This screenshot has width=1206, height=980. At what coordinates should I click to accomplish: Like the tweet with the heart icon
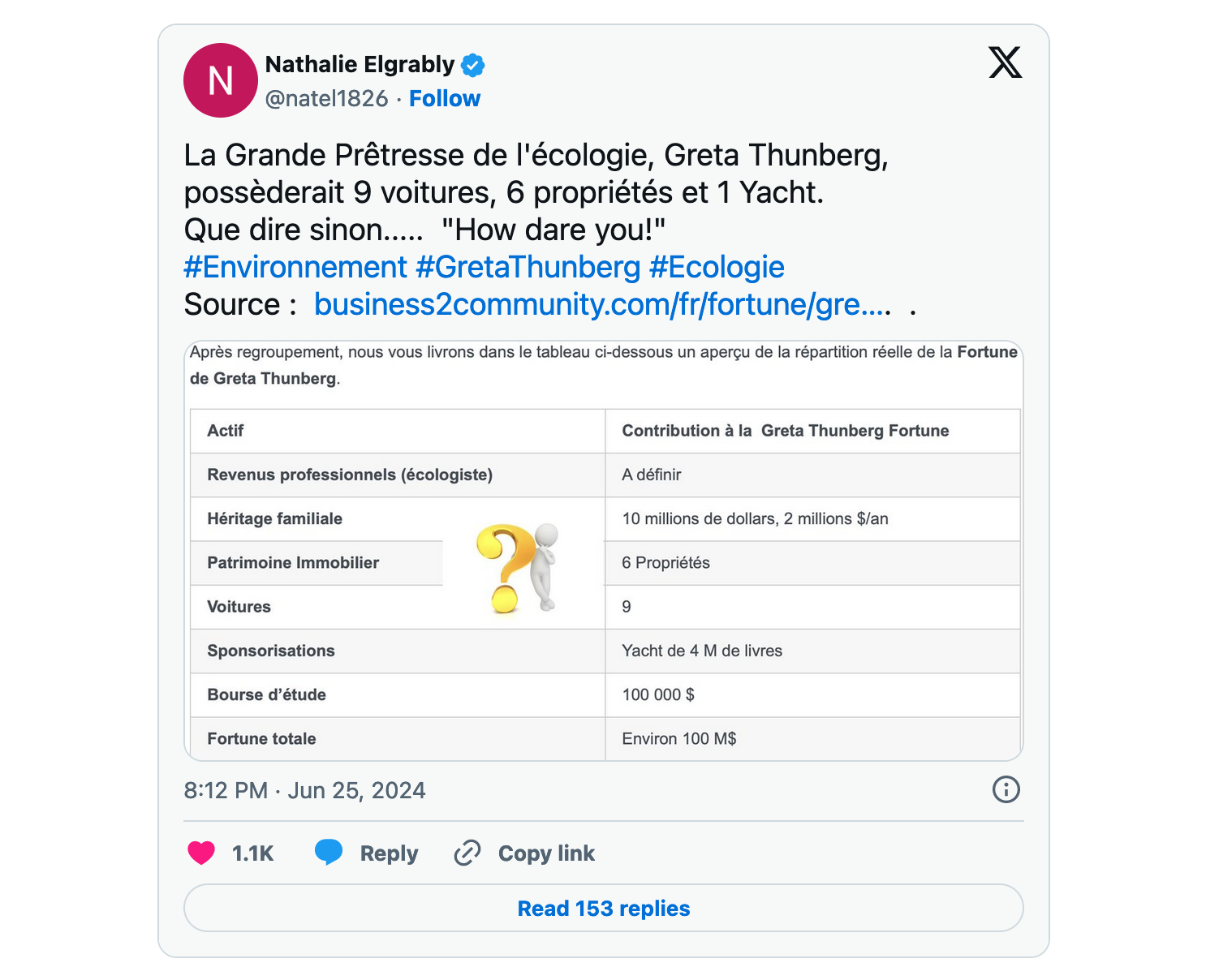click(x=201, y=853)
